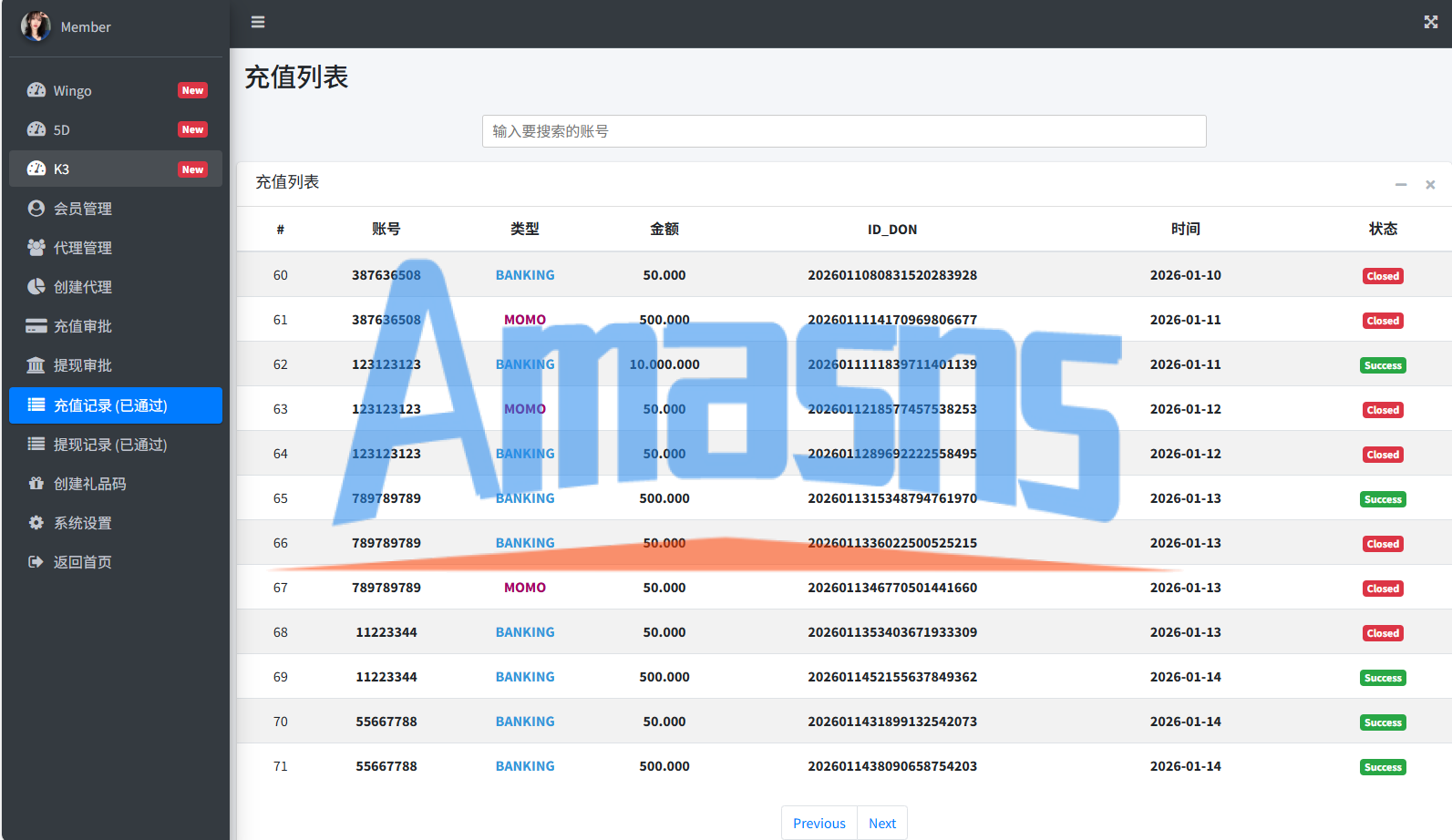Open the 提现审批 menu item

116,364
